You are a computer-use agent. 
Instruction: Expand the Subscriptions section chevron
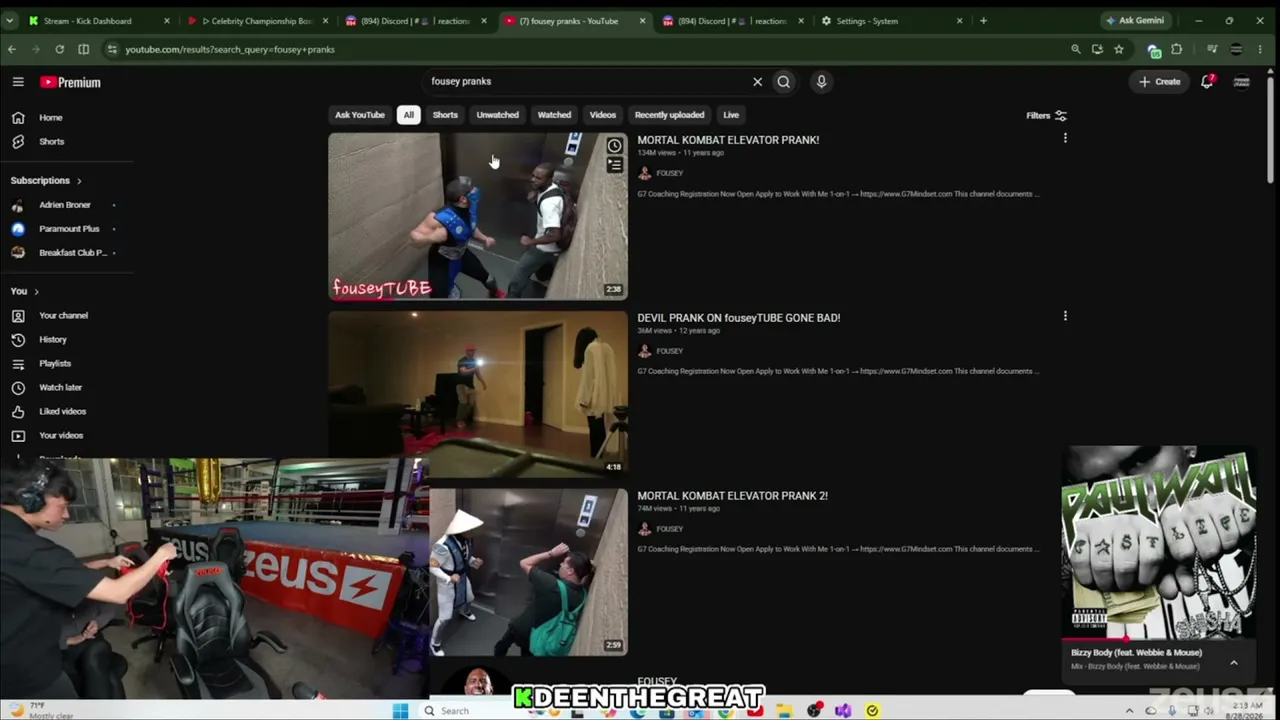tap(79, 181)
